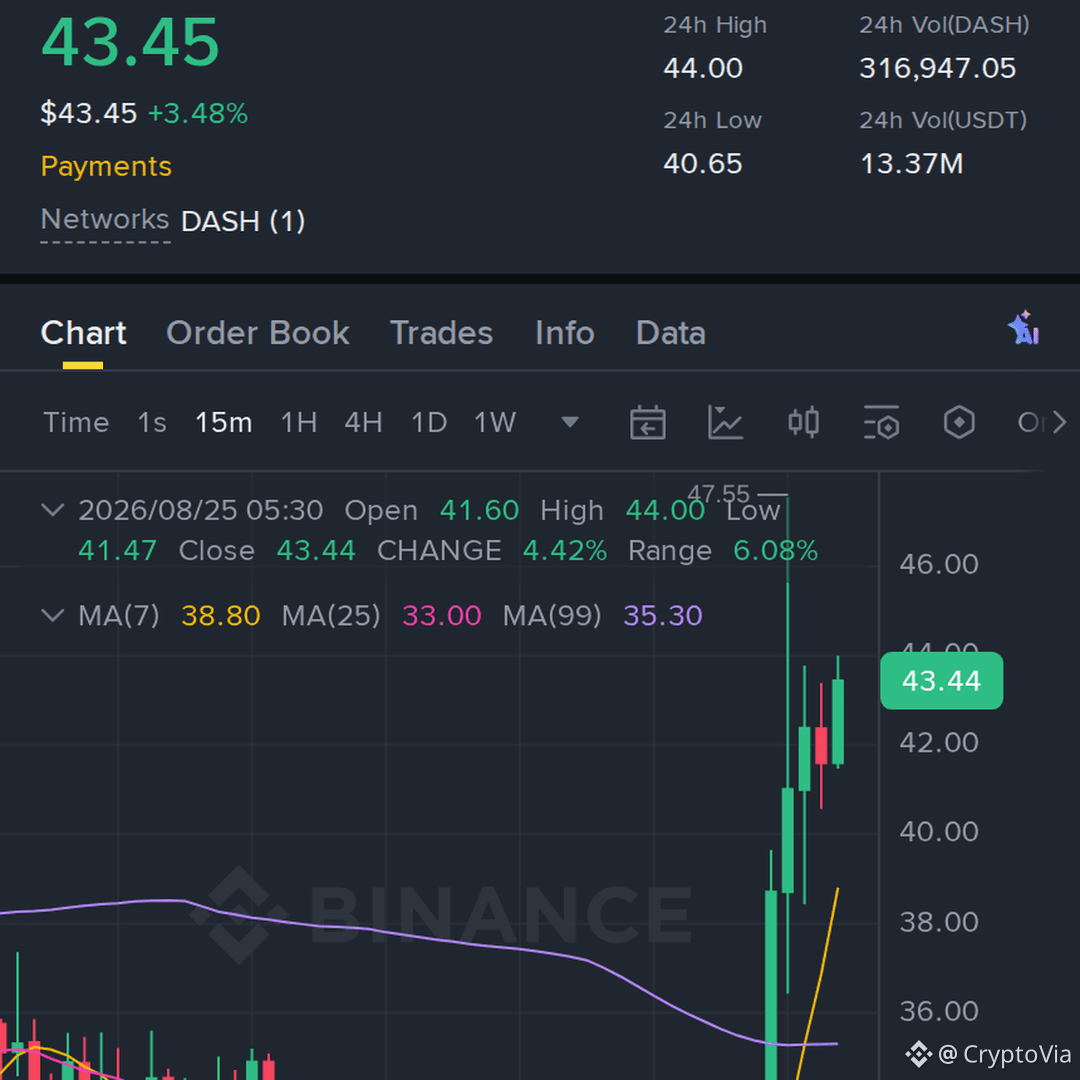This screenshot has width=1080, height=1080.
Task: Collapse the OHLC info row chevron
Action: 52,510
